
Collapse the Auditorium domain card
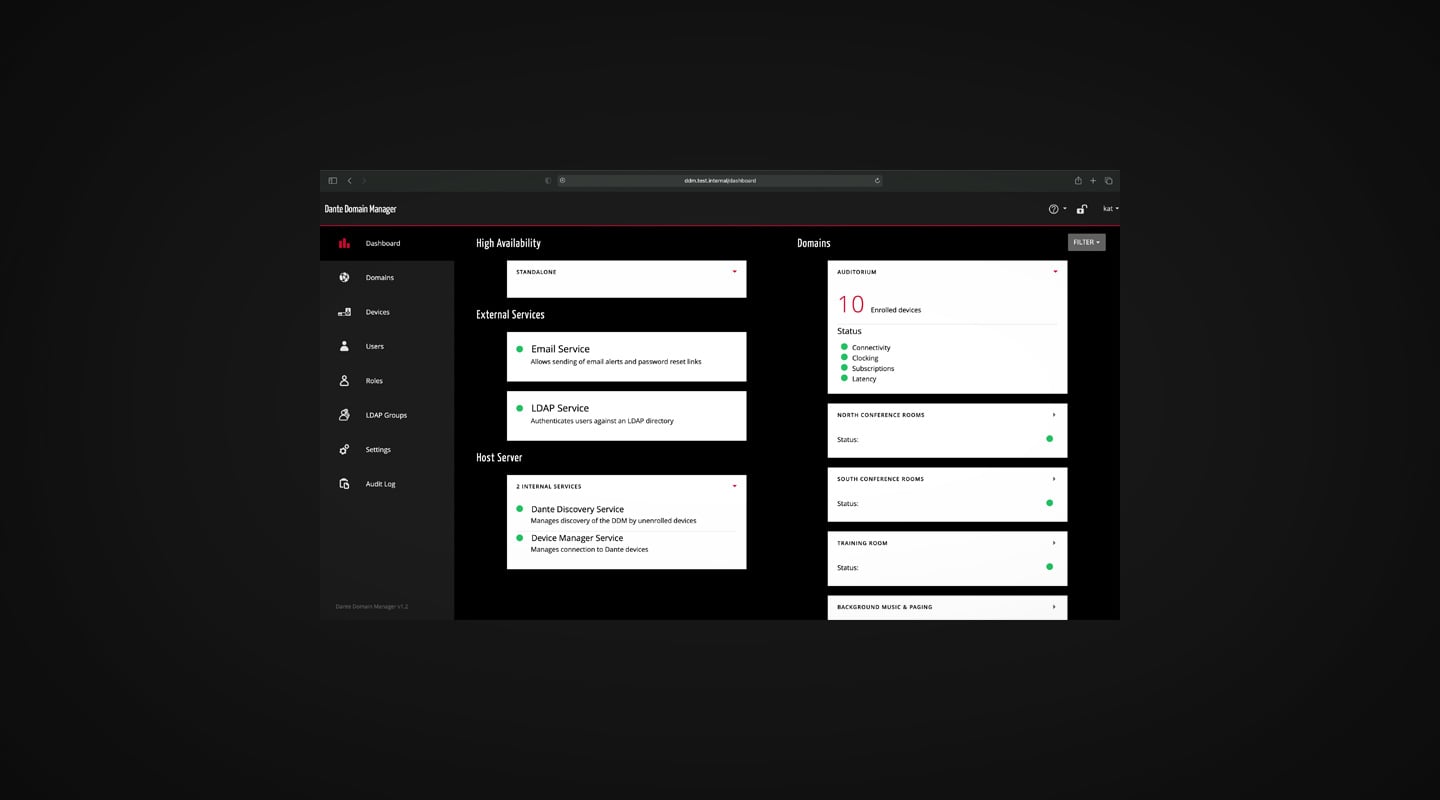[x=1055, y=272]
